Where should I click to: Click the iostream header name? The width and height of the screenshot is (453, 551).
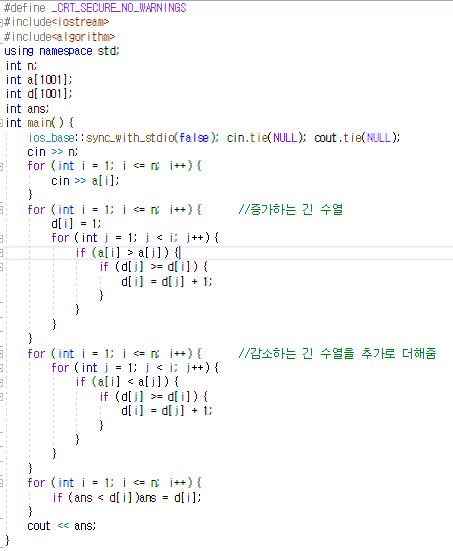pyautogui.click(x=81, y=22)
